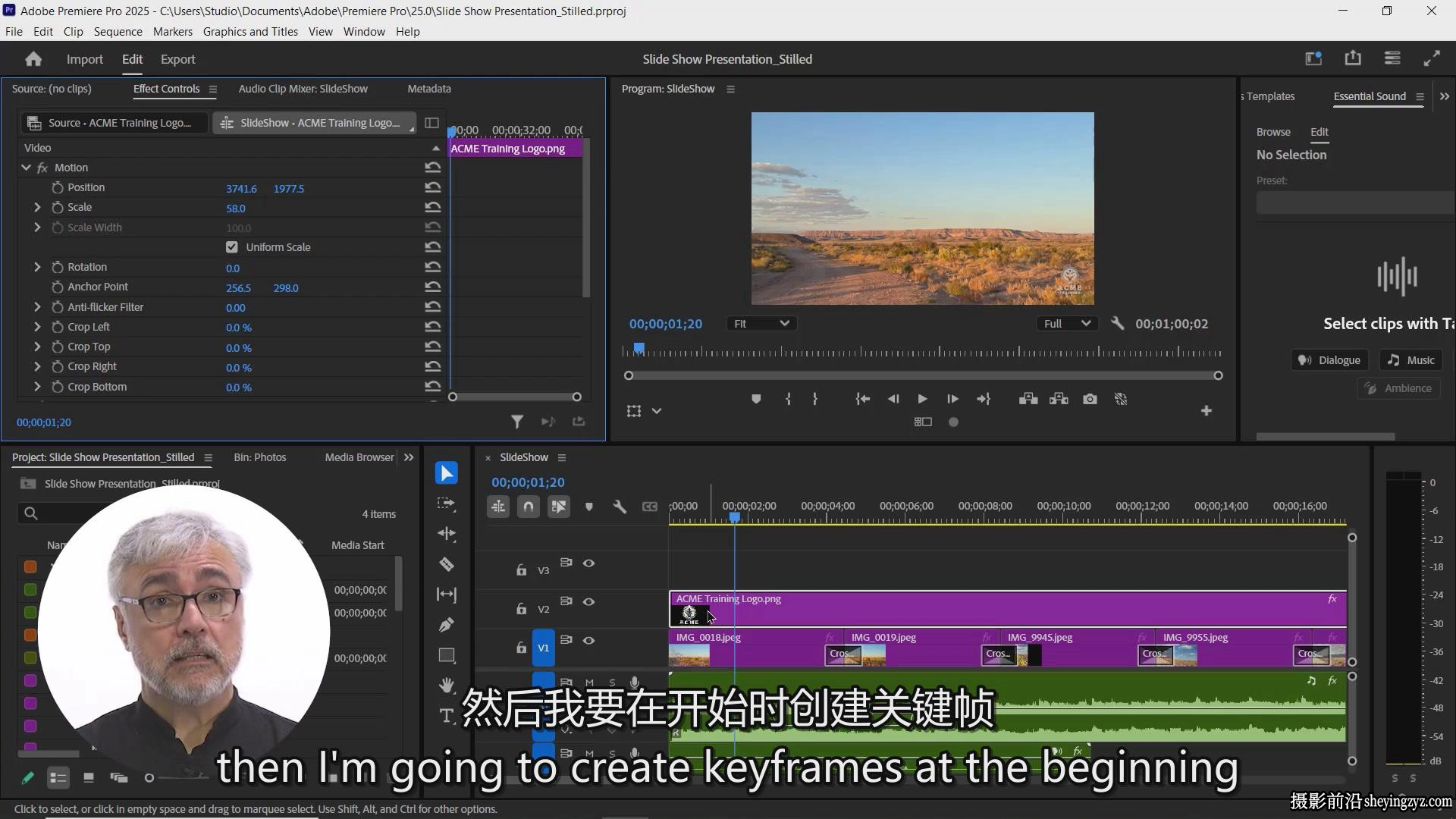Tag clip as Dialogue
Image resolution: width=1456 pixels, height=819 pixels.
(1330, 360)
